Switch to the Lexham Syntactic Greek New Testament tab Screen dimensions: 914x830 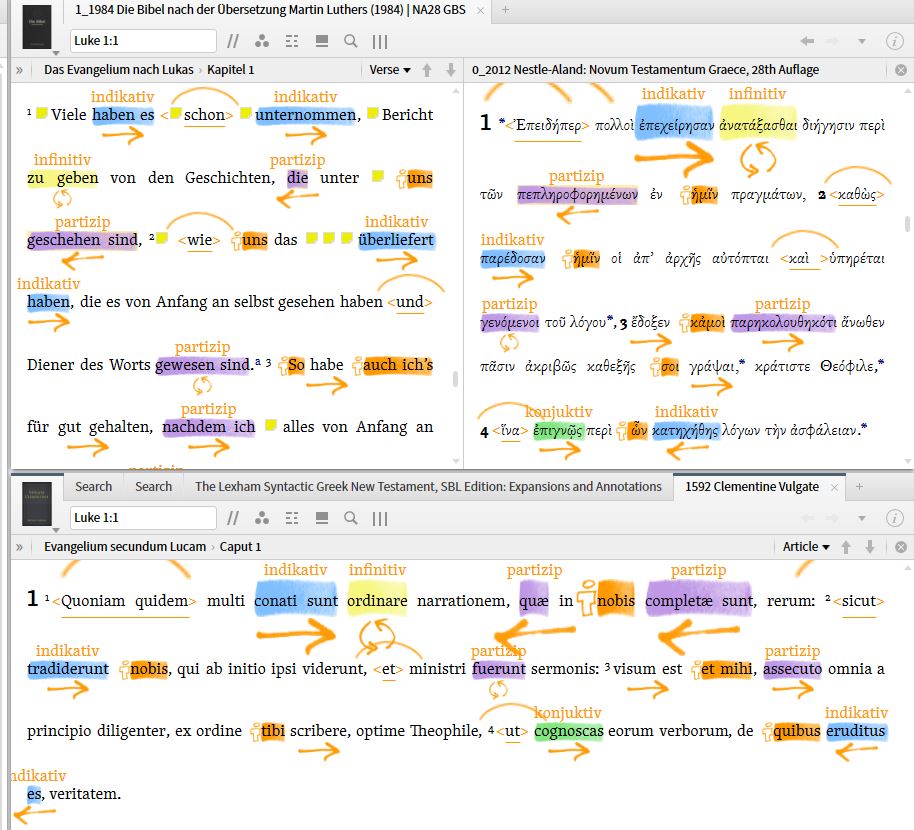(428, 487)
